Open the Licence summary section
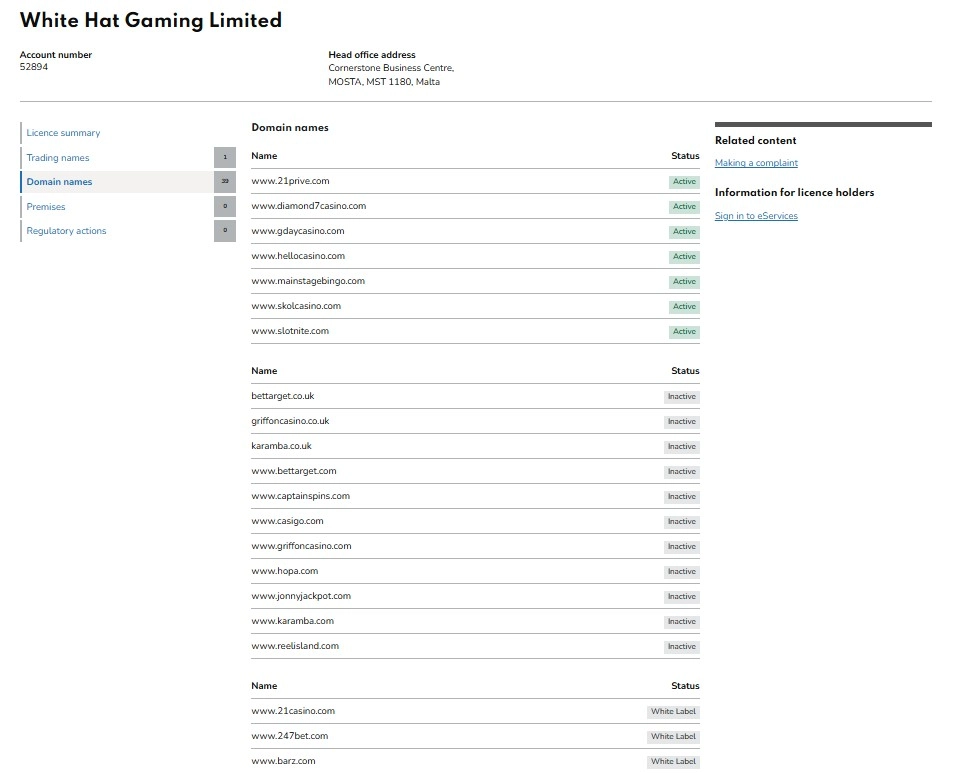Screen dimensions: 956x773 (63, 133)
